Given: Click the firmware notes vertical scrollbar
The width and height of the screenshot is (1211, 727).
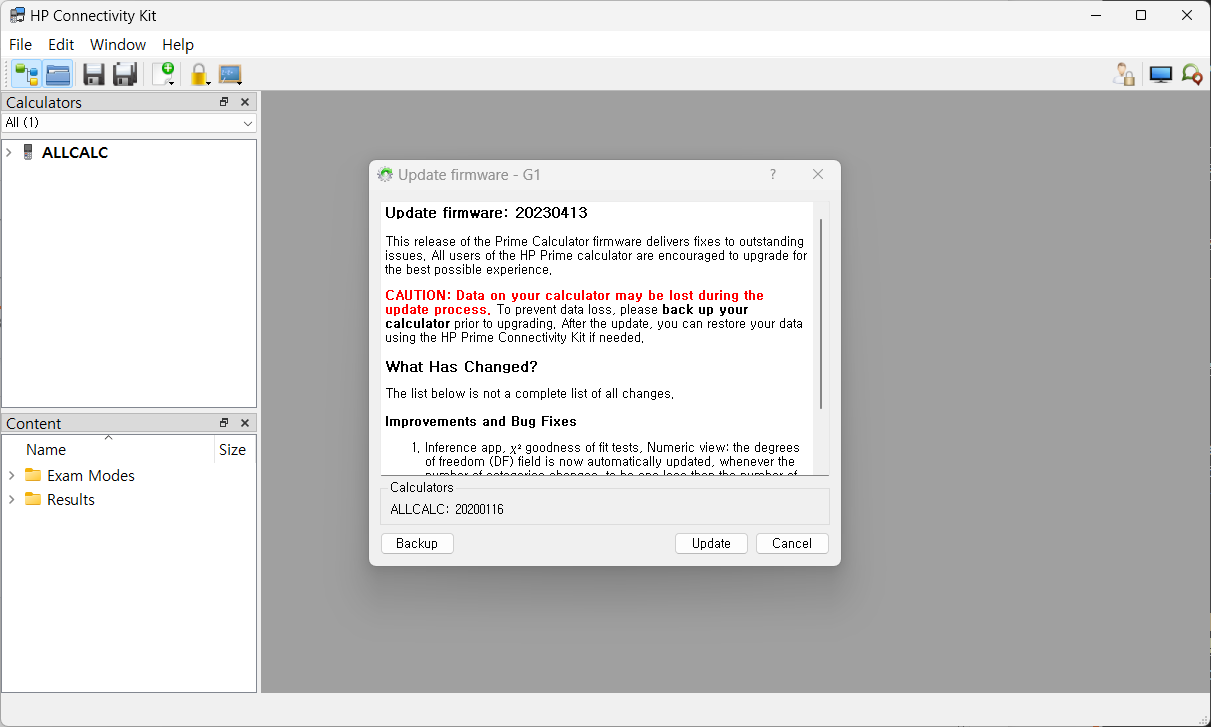Looking at the screenshot, I should click(x=821, y=314).
